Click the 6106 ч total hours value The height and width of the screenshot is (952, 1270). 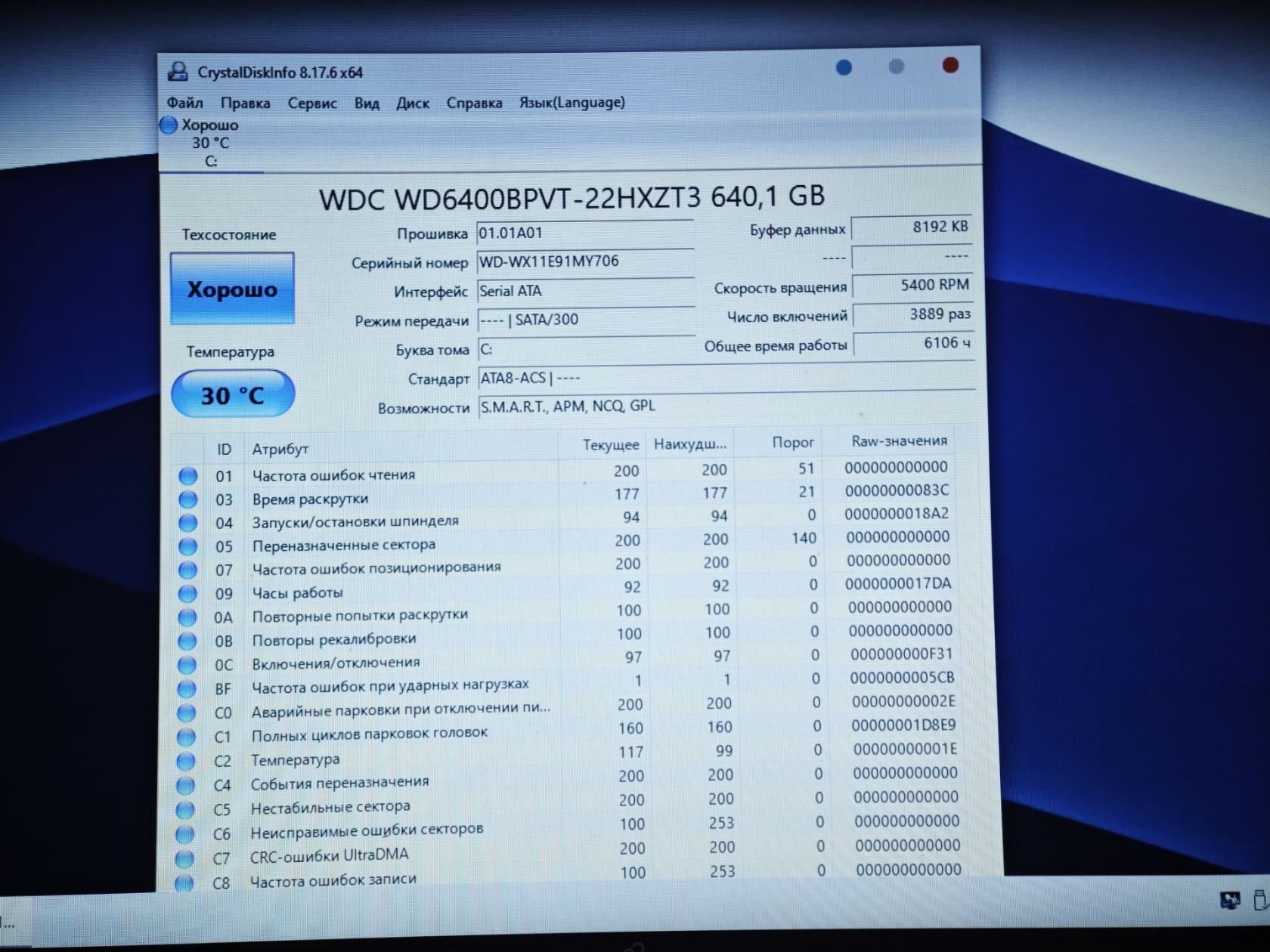[913, 344]
